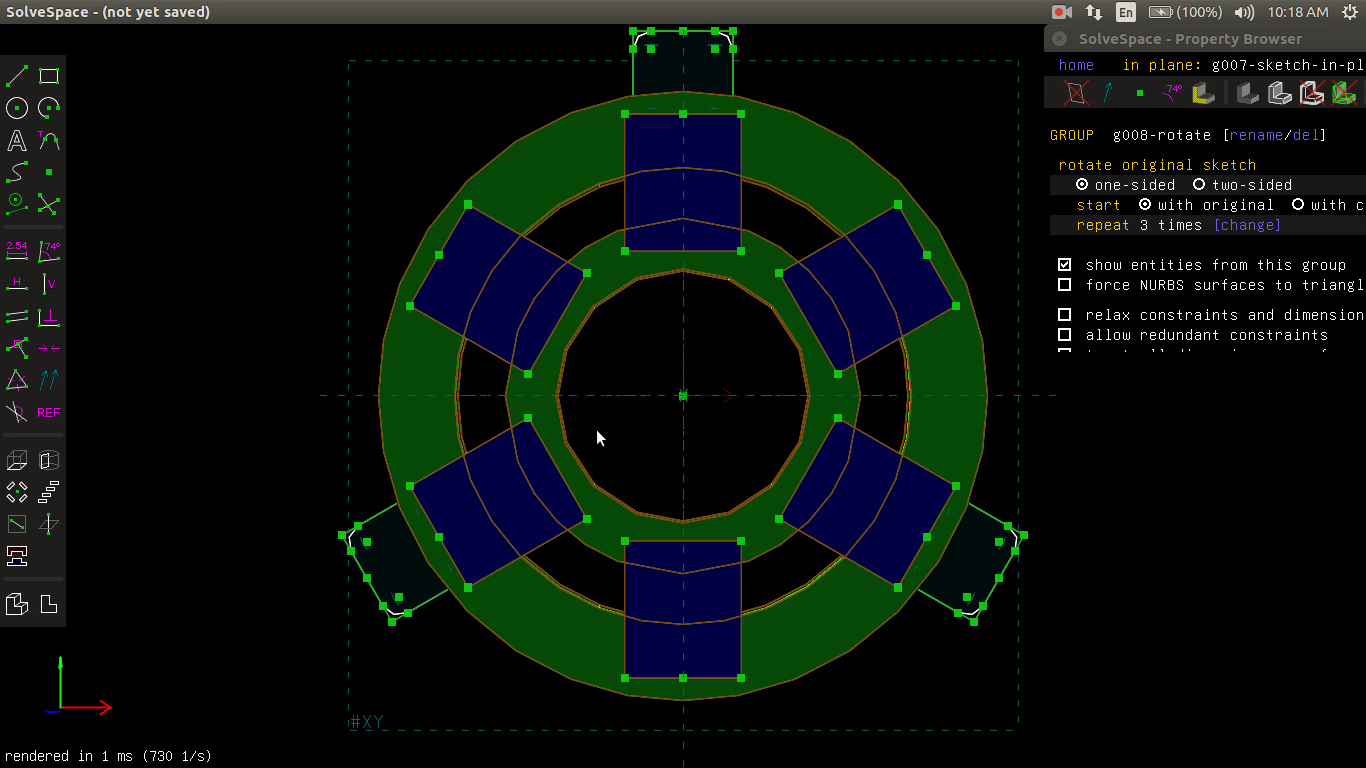Select the datum point tool
This screenshot has width=1366, height=768.
click(x=49, y=172)
